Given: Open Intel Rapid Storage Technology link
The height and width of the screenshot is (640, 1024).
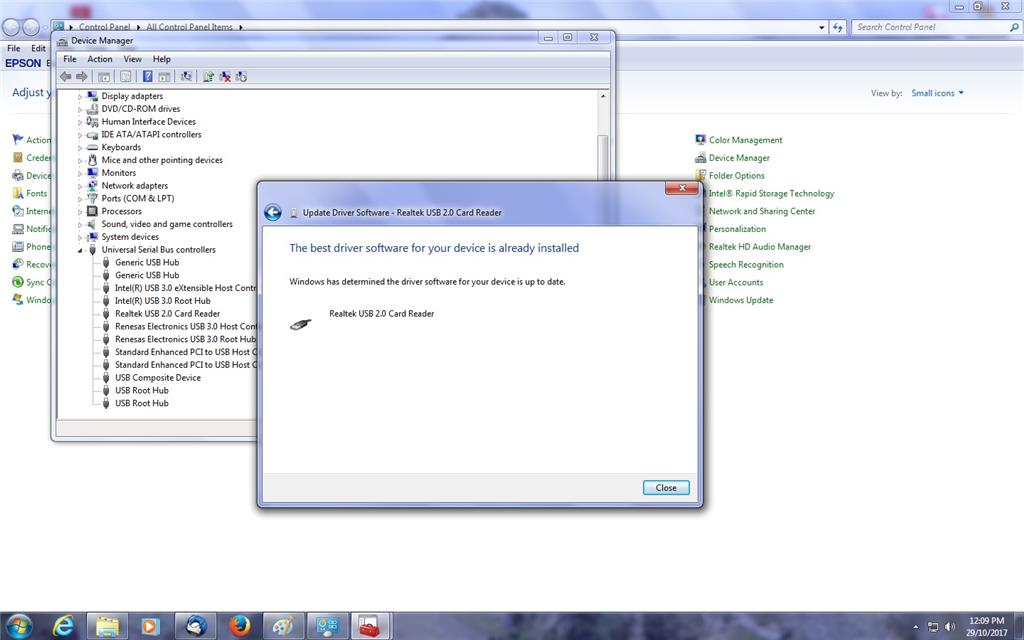Looking at the screenshot, I should (x=771, y=193).
